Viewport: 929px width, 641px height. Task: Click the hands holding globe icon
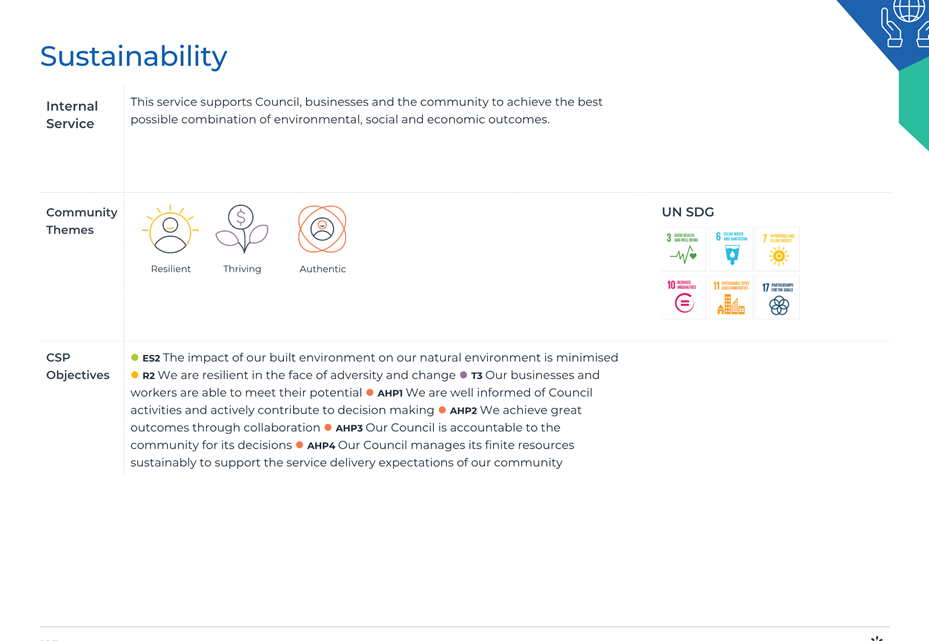[905, 23]
